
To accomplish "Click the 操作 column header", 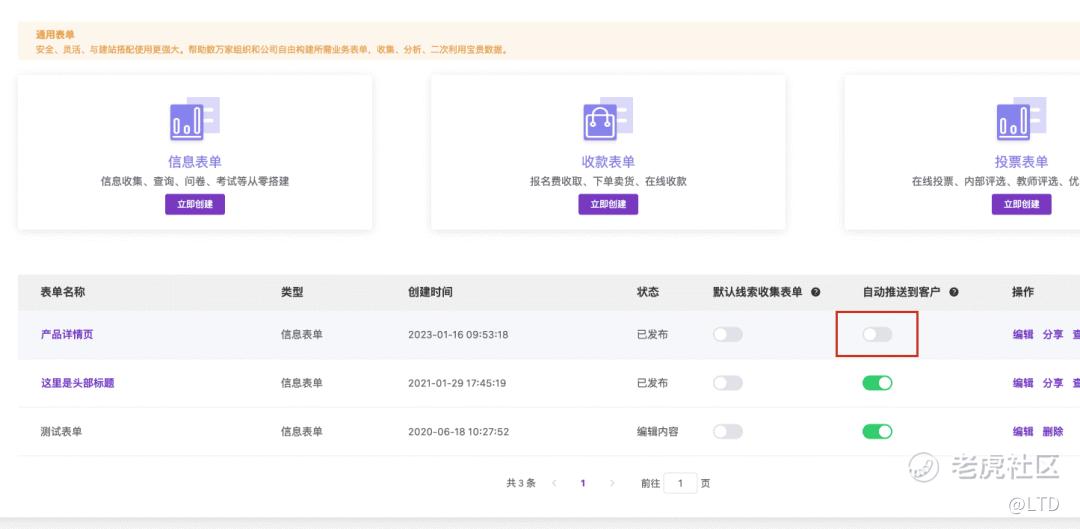I will click(1023, 292).
